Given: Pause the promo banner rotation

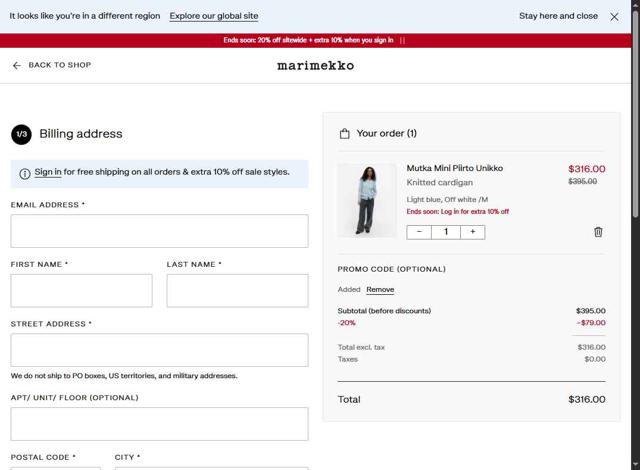Looking at the screenshot, I should tap(402, 40).
